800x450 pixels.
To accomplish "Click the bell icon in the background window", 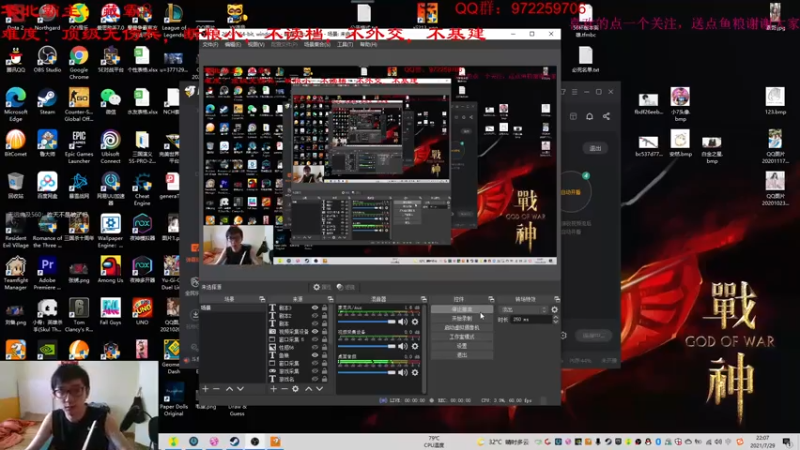I will click(x=589, y=116).
